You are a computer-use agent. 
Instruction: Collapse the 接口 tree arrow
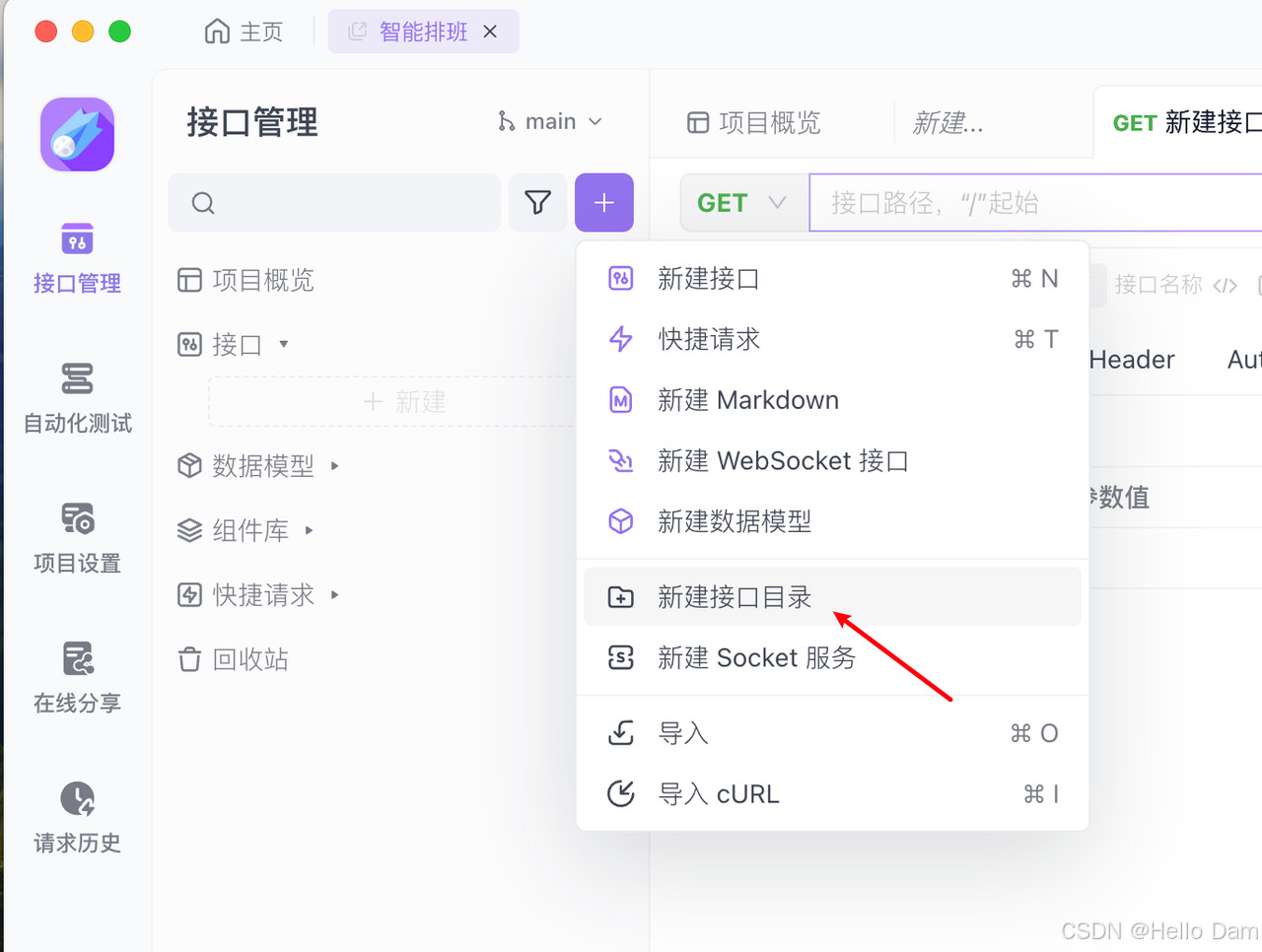point(284,344)
